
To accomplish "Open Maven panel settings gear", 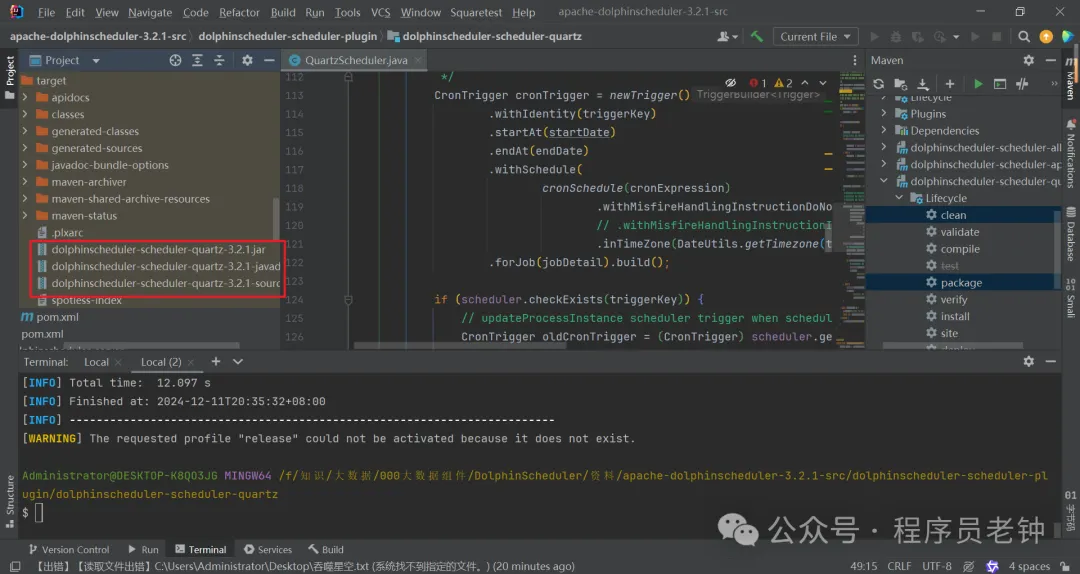I will (1028, 61).
